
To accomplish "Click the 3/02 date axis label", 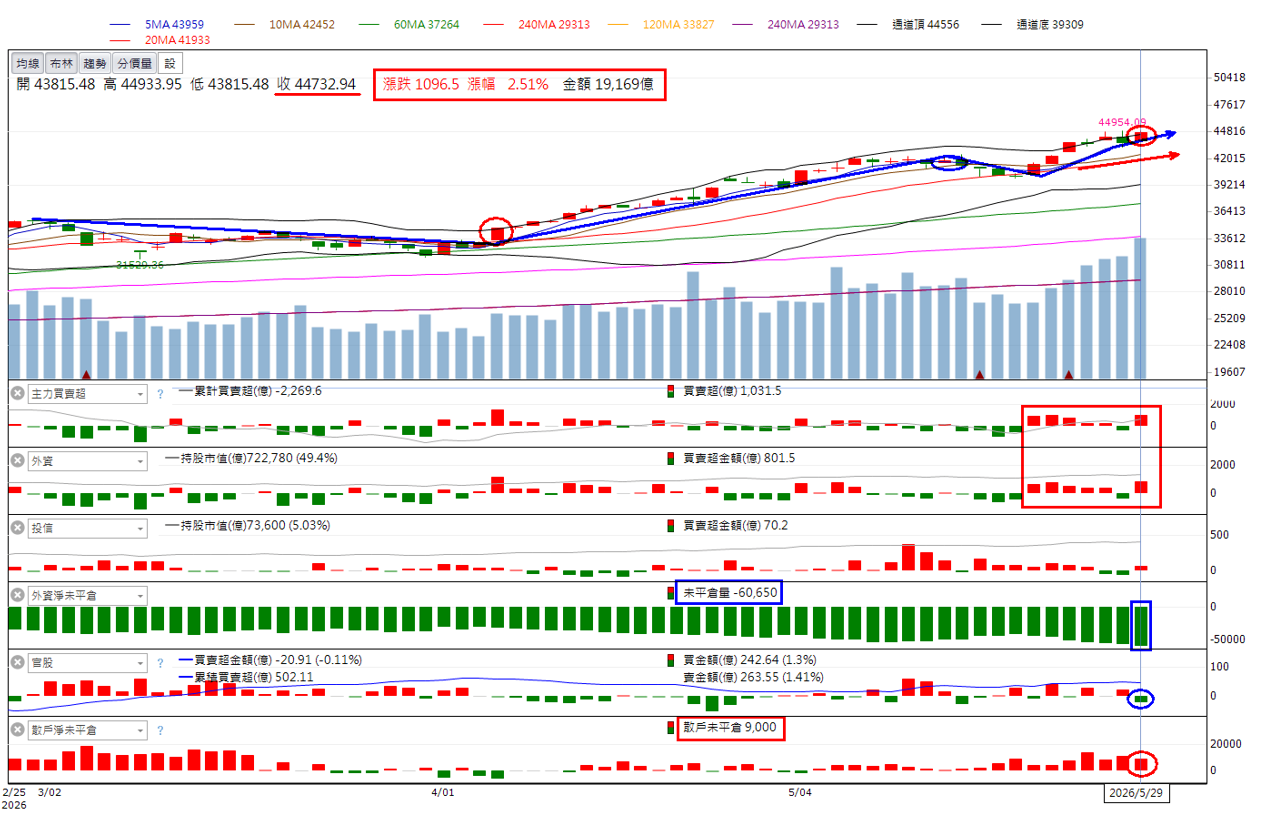I will (49, 791).
